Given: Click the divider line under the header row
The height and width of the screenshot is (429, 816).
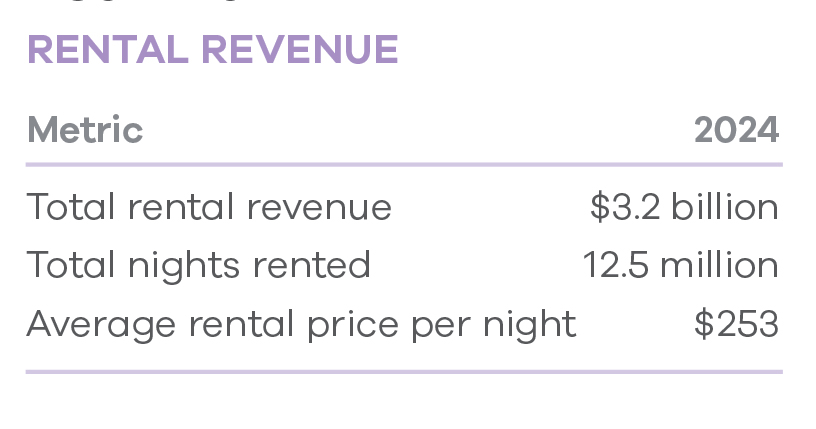Looking at the screenshot, I should pyautogui.click(x=404, y=164).
